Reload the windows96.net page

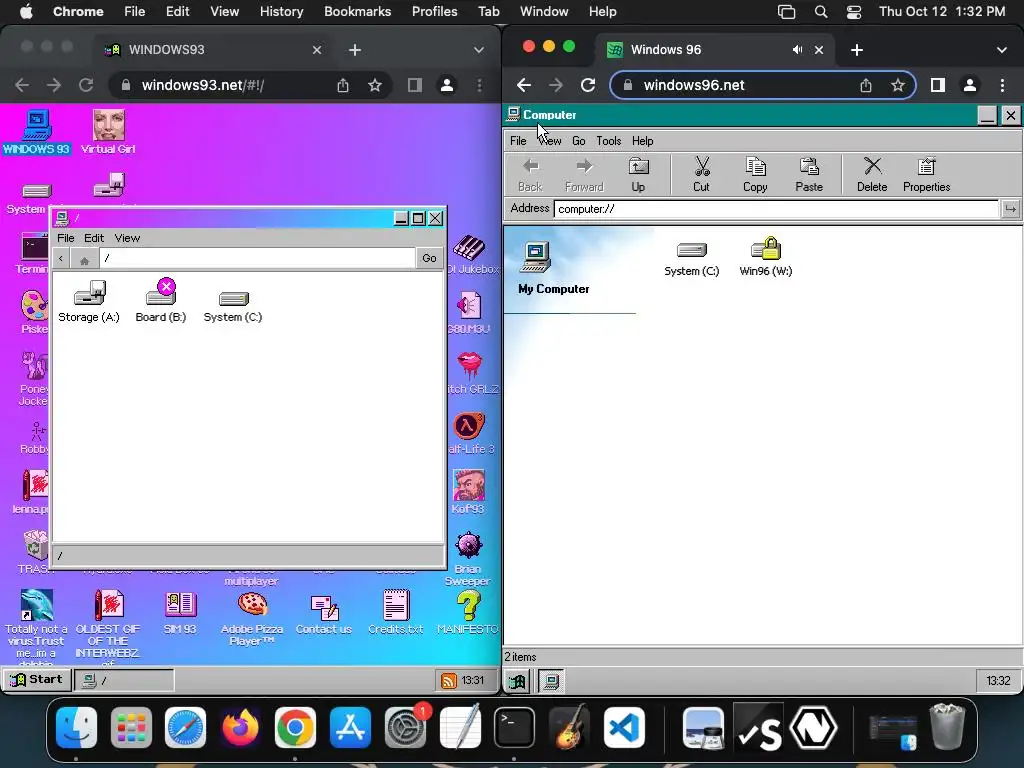[x=588, y=85]
